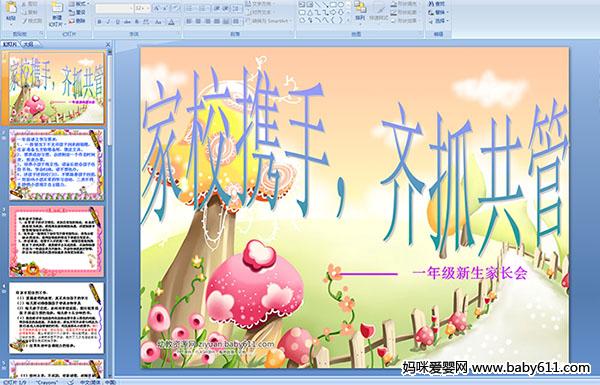
Task: Click the Layout button beside New Slide
Action: pos(78,4)
